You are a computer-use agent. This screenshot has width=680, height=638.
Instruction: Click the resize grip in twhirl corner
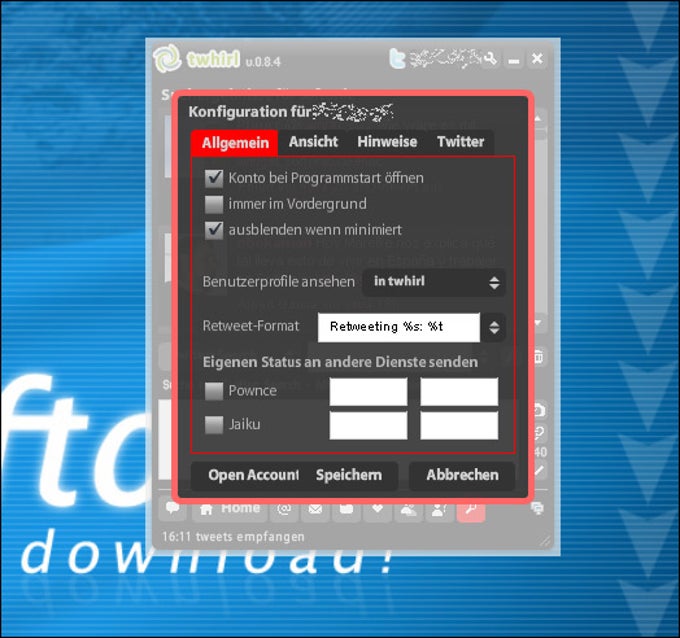point(546,540)
